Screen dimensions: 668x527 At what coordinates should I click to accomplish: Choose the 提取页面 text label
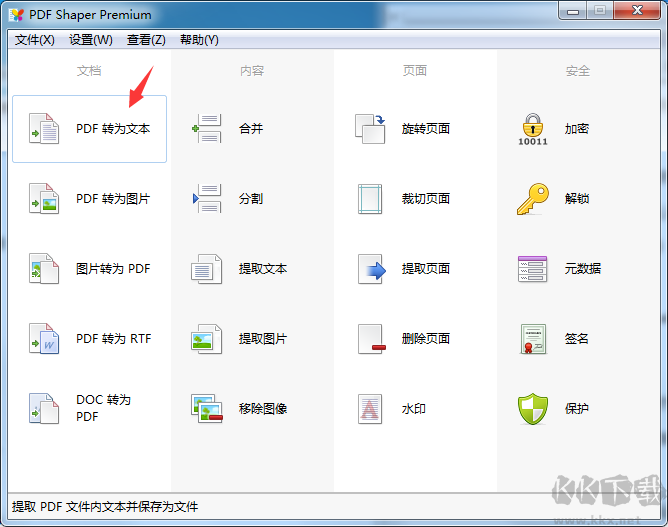pyautogui.click(x=426, y=268)
